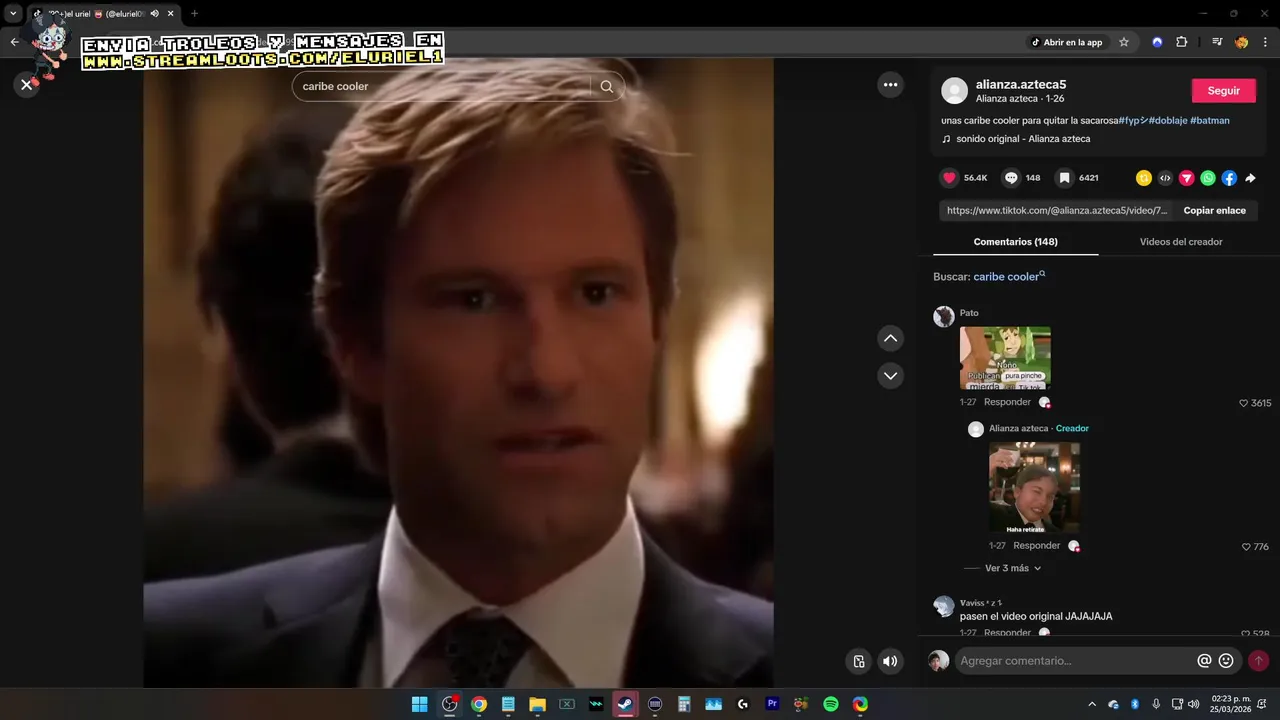
Task: Click Abrir en la app button
Action: (1067, 42)
